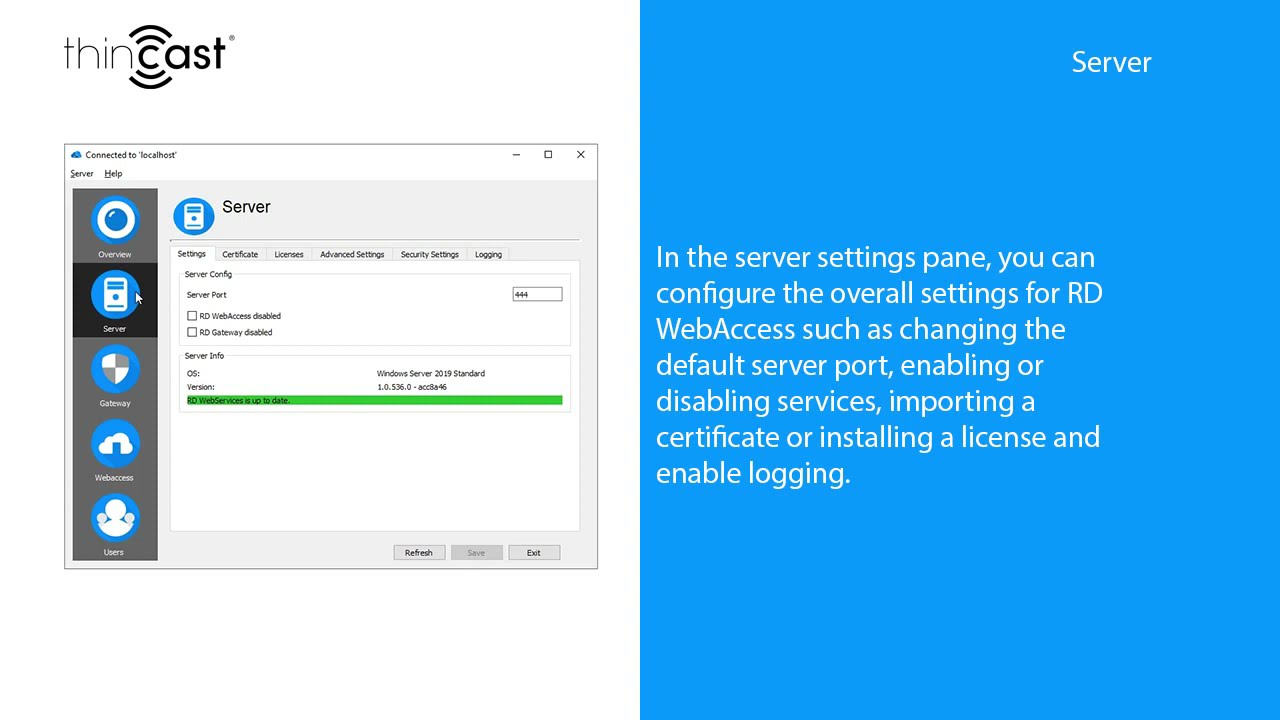Click the green up-to-date status bar

click(374, 400)
